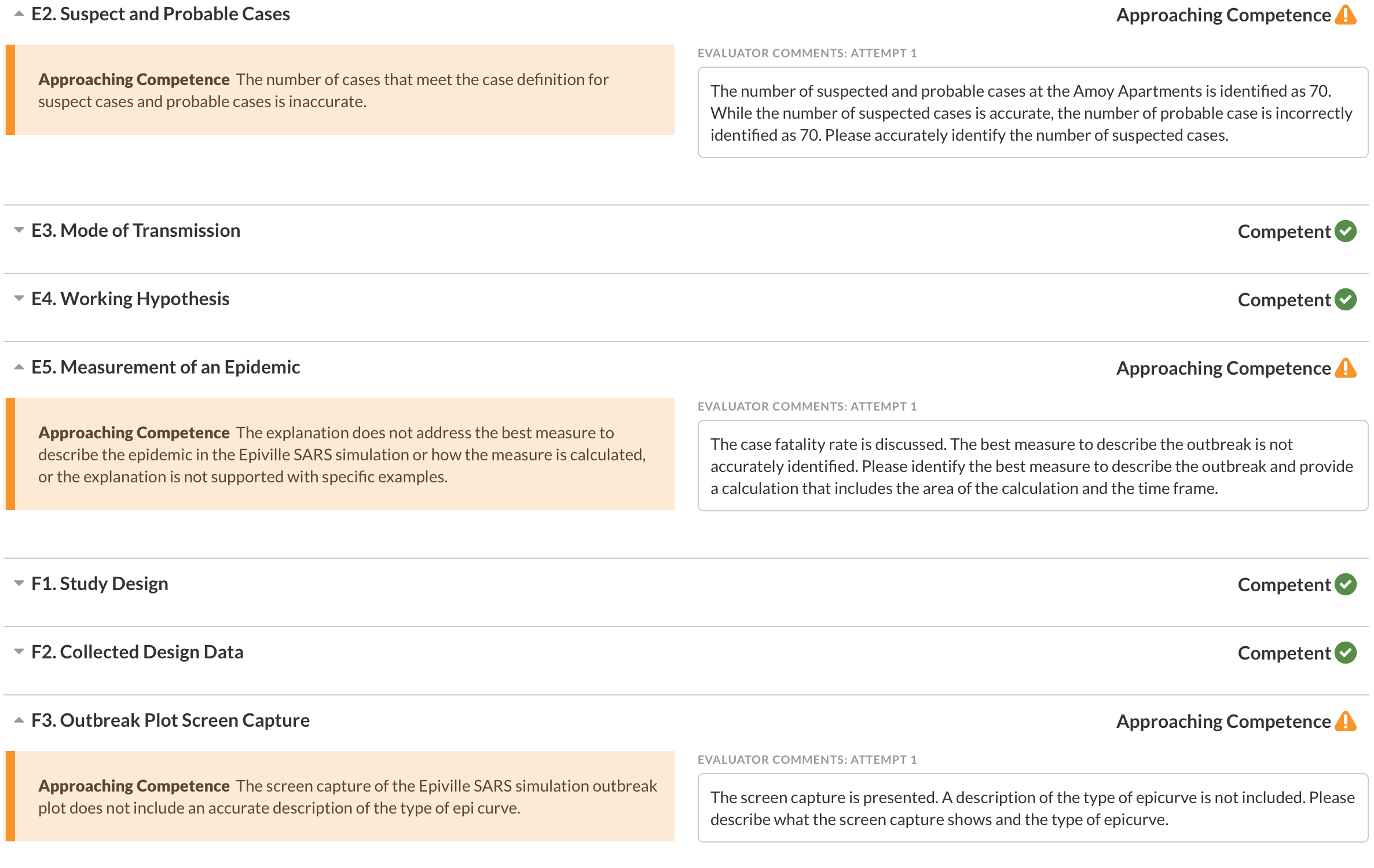This screenshot has width=1374, height=868.
Task: Click the warning triangle for E5 Measurement
Action: 1346,368
